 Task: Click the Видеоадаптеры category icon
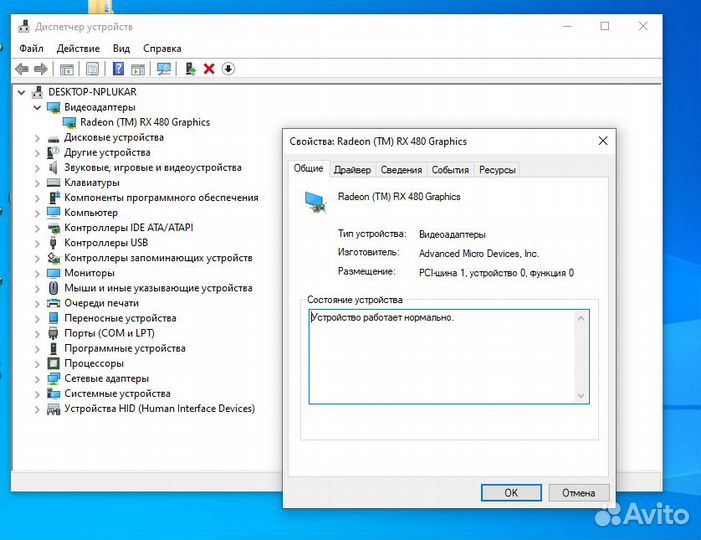coord(54,107)
